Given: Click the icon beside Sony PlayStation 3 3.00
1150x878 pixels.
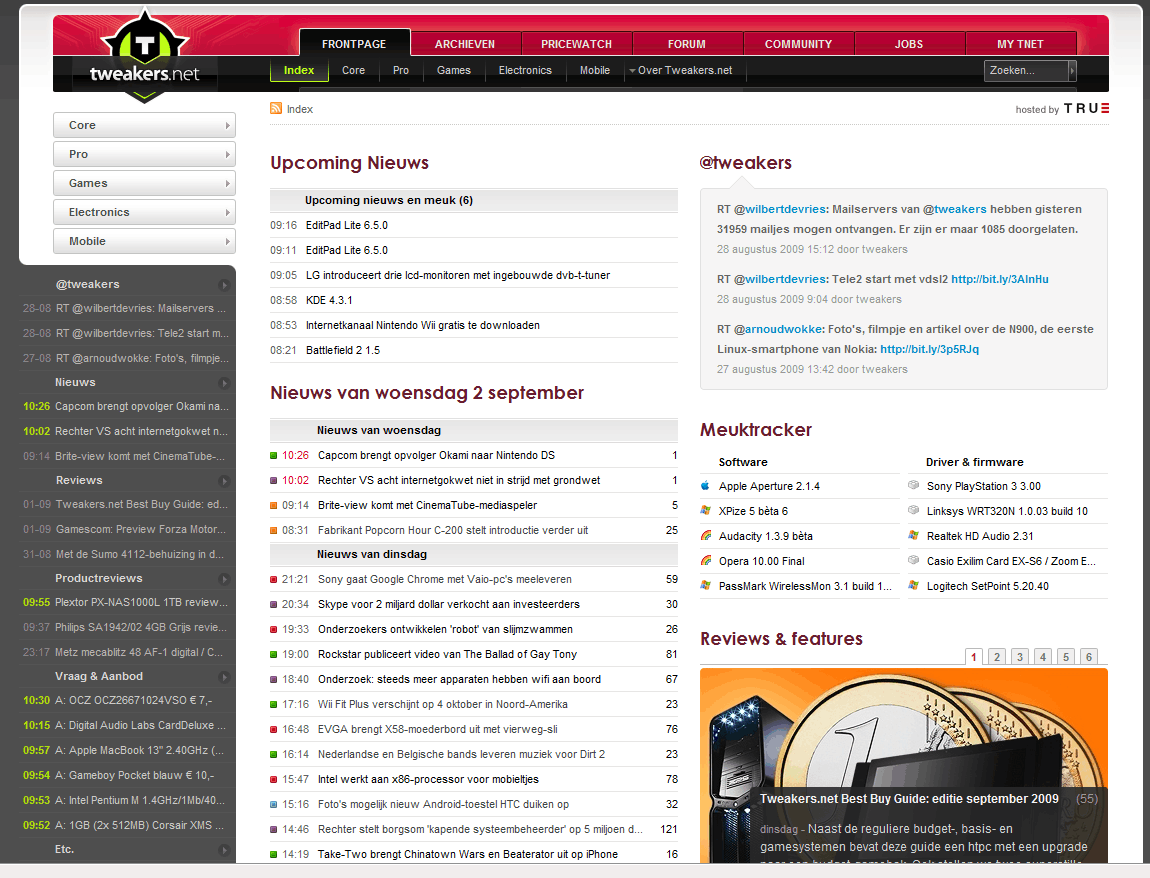Looking at the screenshot, I should [x=914, y=485].
